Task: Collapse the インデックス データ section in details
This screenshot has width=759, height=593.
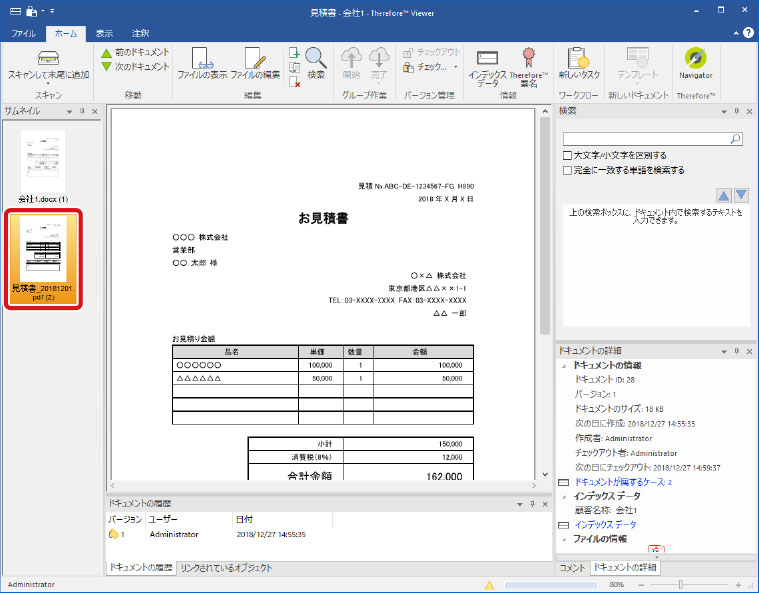Action: click(565, 495)
